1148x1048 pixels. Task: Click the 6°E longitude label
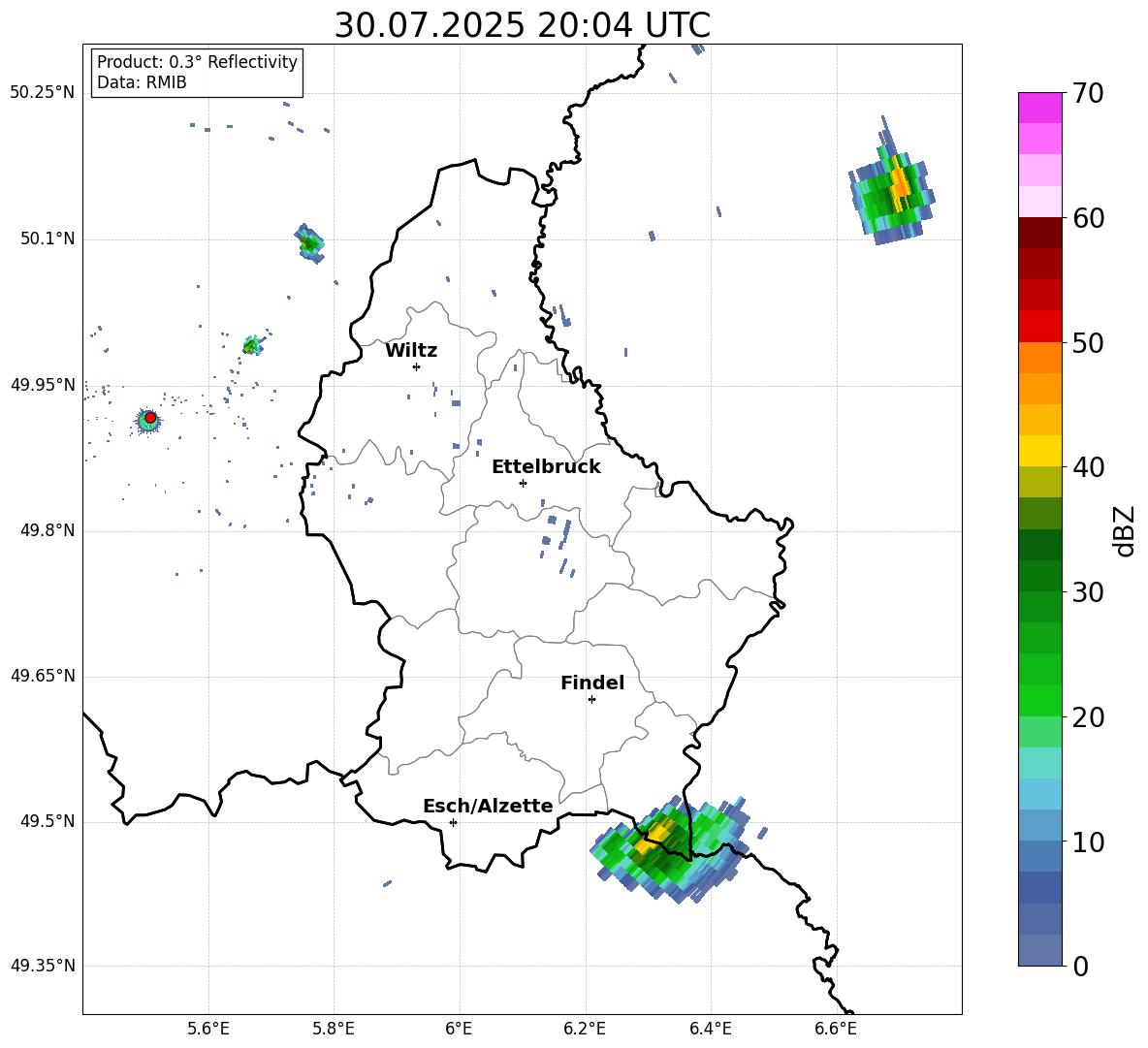[x=459, y=1029]
